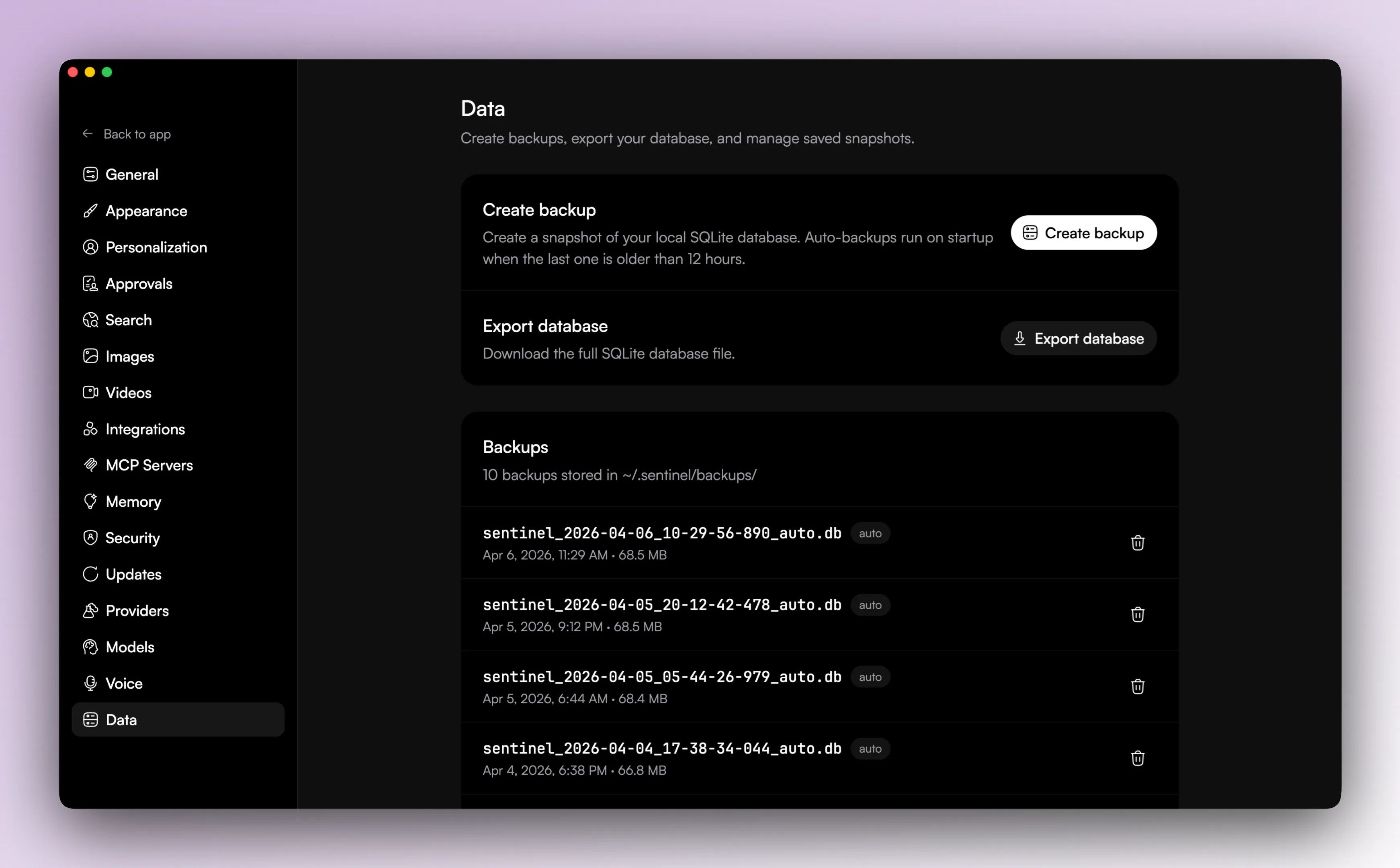The height and width of the screenshot is (868, 1400).
Task: Click the Backups section heading
Action: [x=516, y=447]
